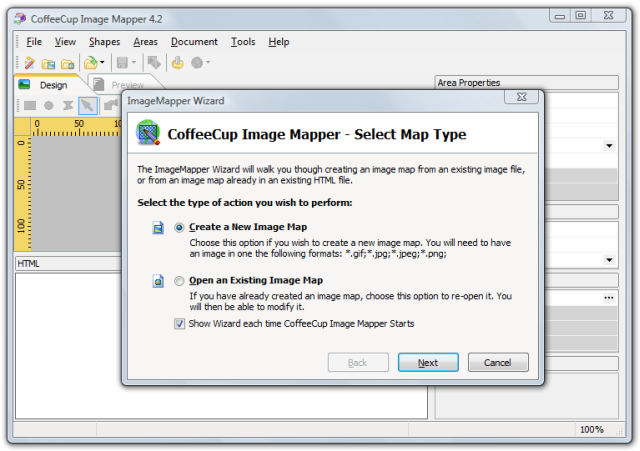640x451 pixels.
Task: Open the Shapes menu
Action: pos(104,42)
